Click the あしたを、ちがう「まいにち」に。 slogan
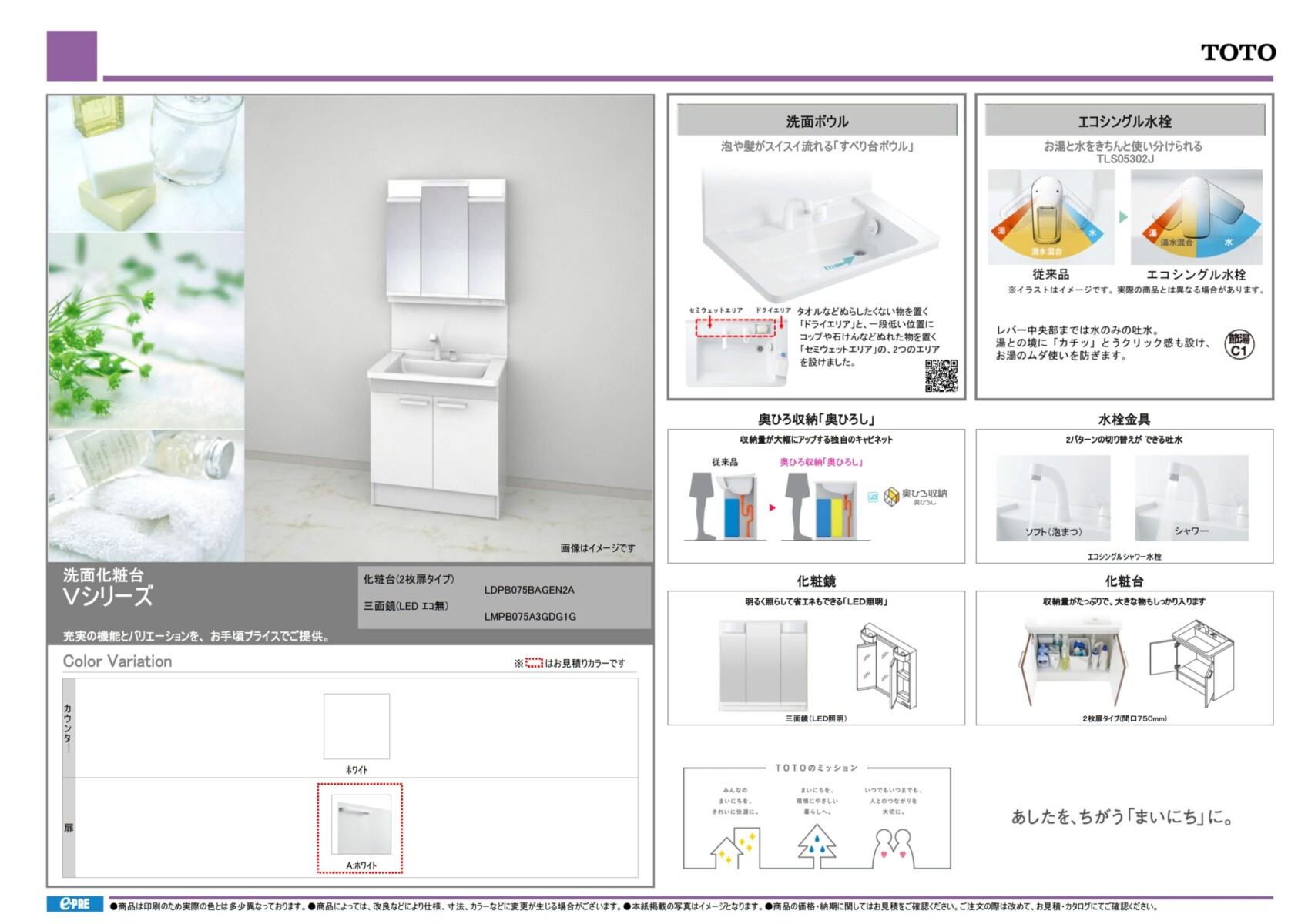Image resolution: width=1308 pixels, height=924 pixels. tap(1122, 816)
